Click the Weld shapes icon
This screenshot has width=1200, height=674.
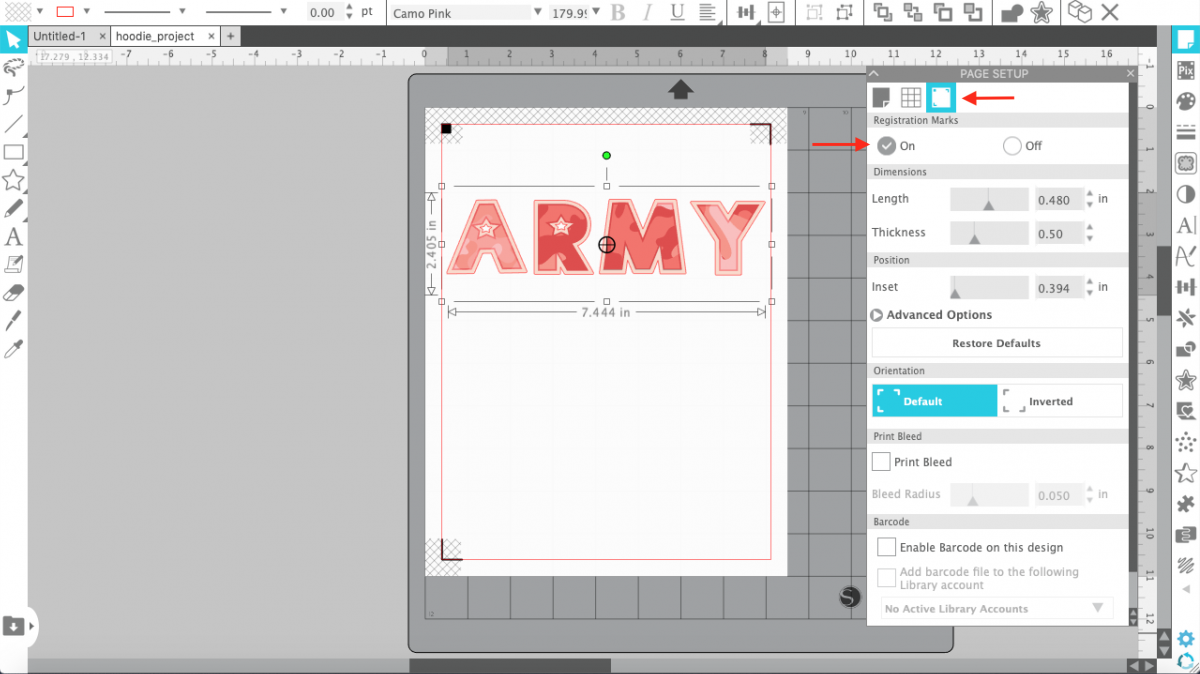pos(1013,12)
